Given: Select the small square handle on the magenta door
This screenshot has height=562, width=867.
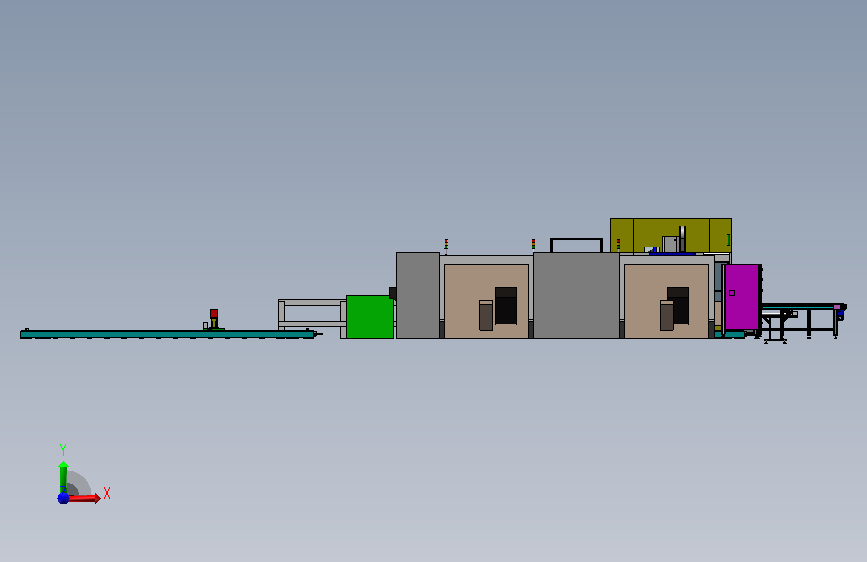Looking at the screenshot, I should (732, 293).
